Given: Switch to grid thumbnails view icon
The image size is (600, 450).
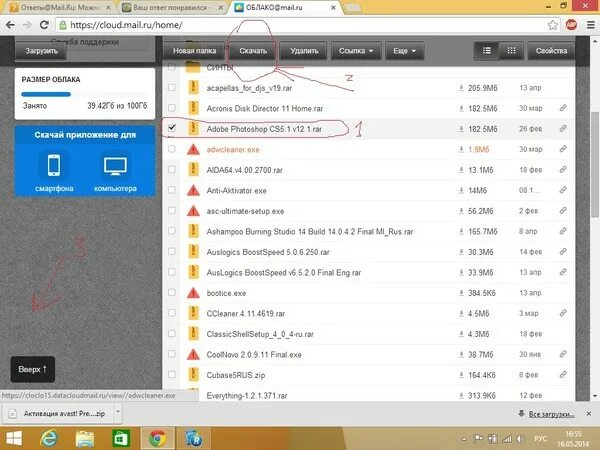Looking at the screenshot, I should [511, 51].
